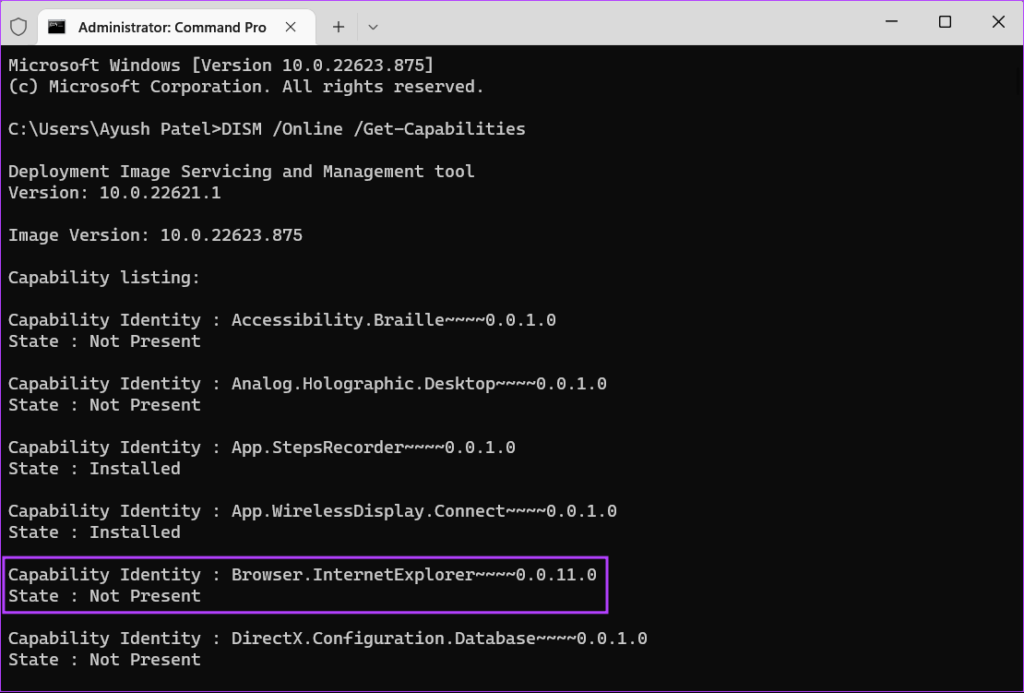Click the Image Version 10.0.22623.875 line
The image size is (1024, 693).
pos(155,235)
